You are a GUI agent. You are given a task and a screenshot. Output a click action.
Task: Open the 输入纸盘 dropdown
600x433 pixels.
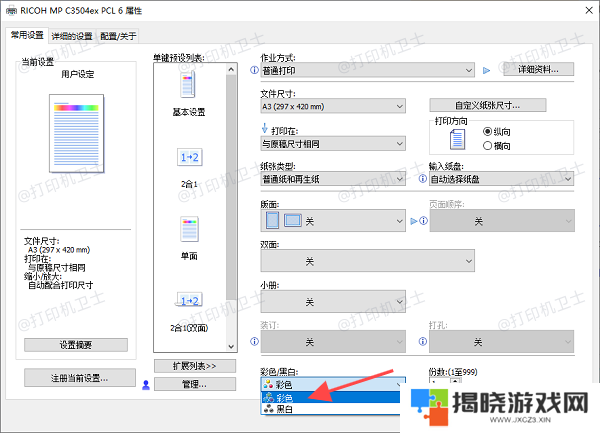501,179
